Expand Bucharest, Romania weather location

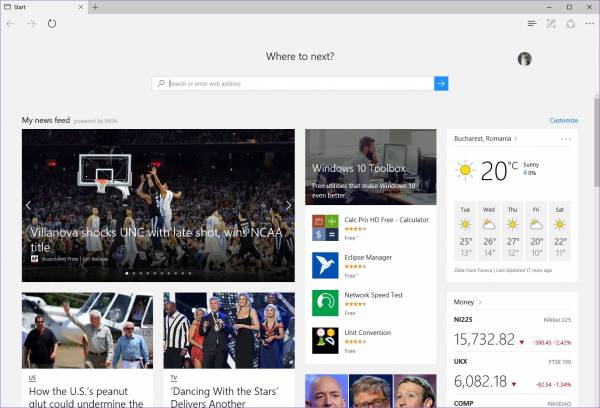click(486, 139)
